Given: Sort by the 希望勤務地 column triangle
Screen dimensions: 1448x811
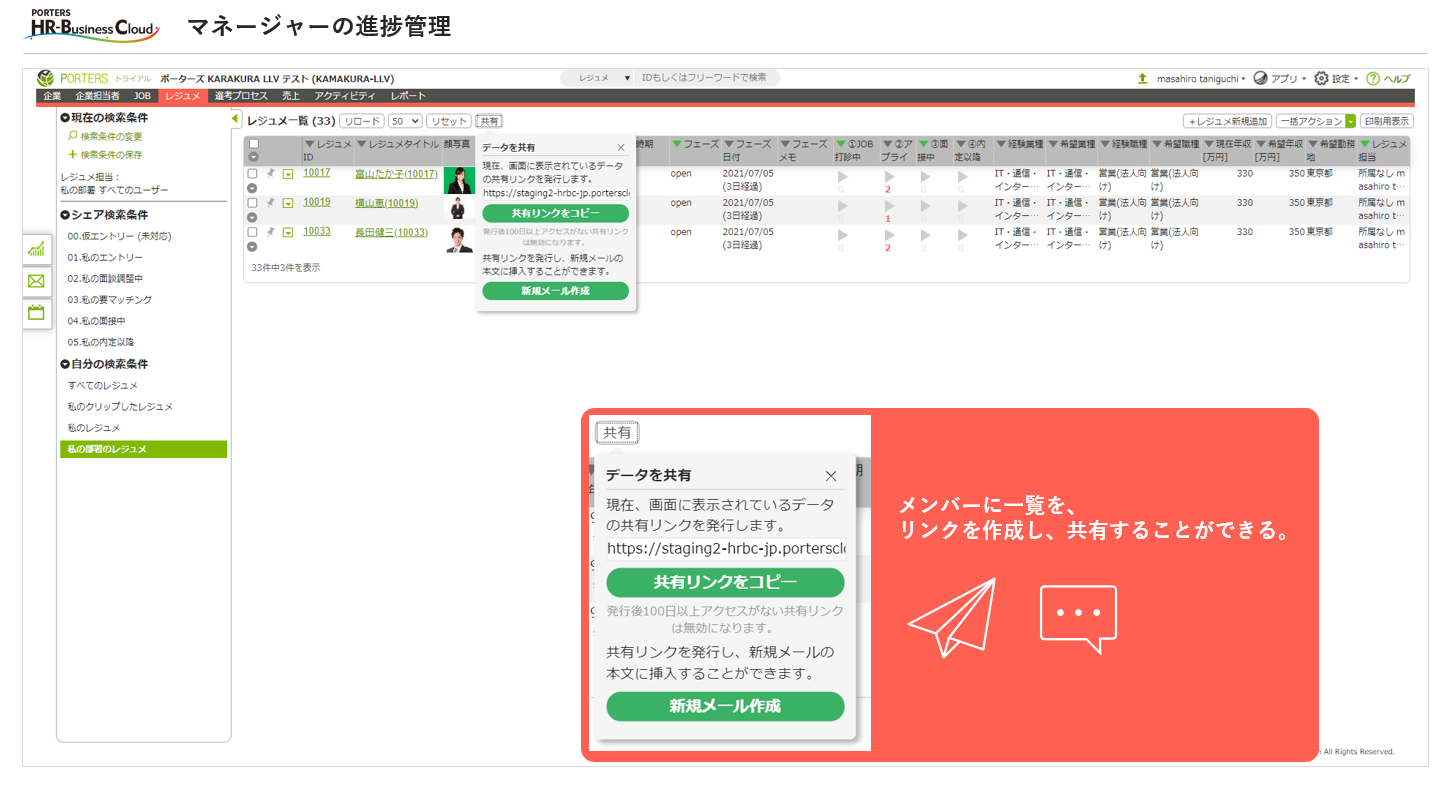Looking at the screenshot, I should click(x=1313, y=145).
